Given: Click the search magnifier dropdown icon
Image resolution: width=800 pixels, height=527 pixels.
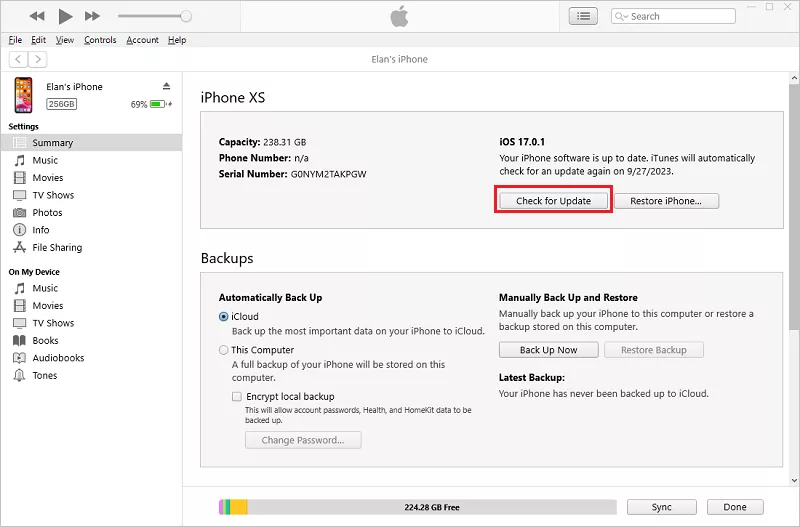Looking at the screenshot, I should (621, 16).
